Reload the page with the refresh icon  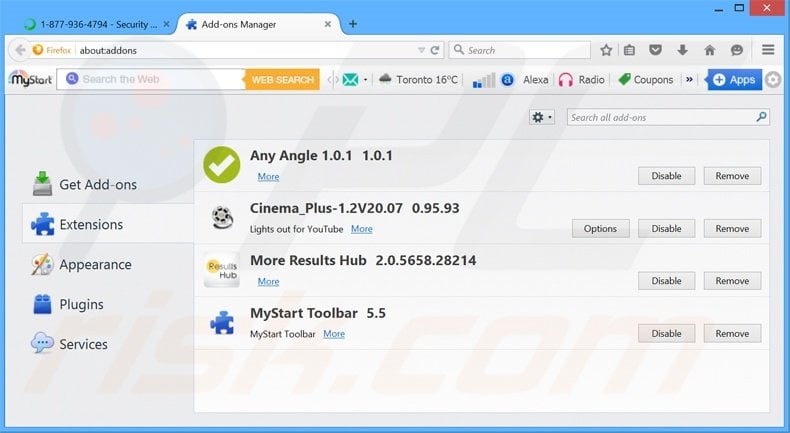pos(435,50)
